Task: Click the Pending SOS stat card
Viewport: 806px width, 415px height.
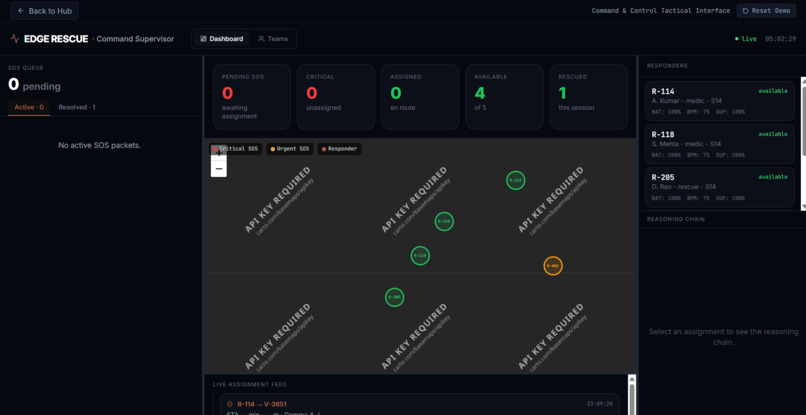Action: (x=252, y=97)
